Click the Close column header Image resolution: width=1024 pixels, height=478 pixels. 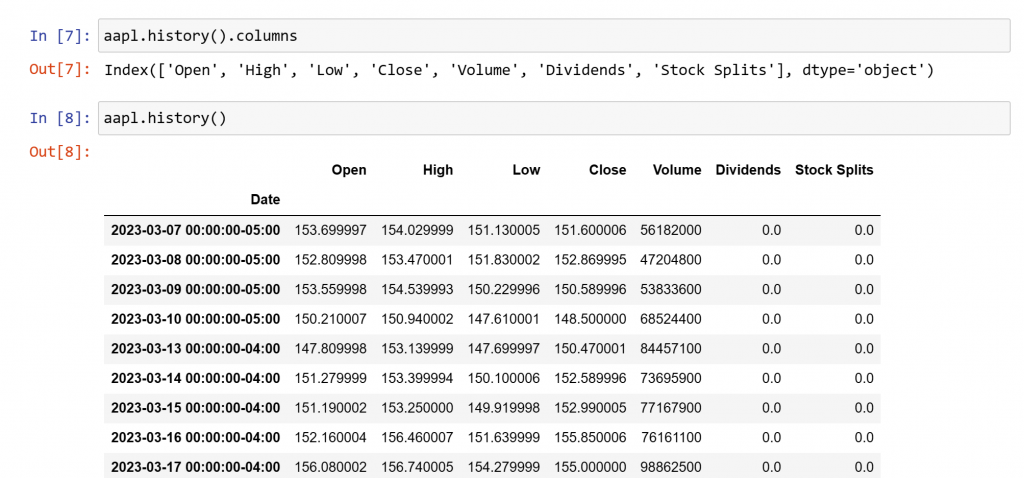(x=607, y=170)
